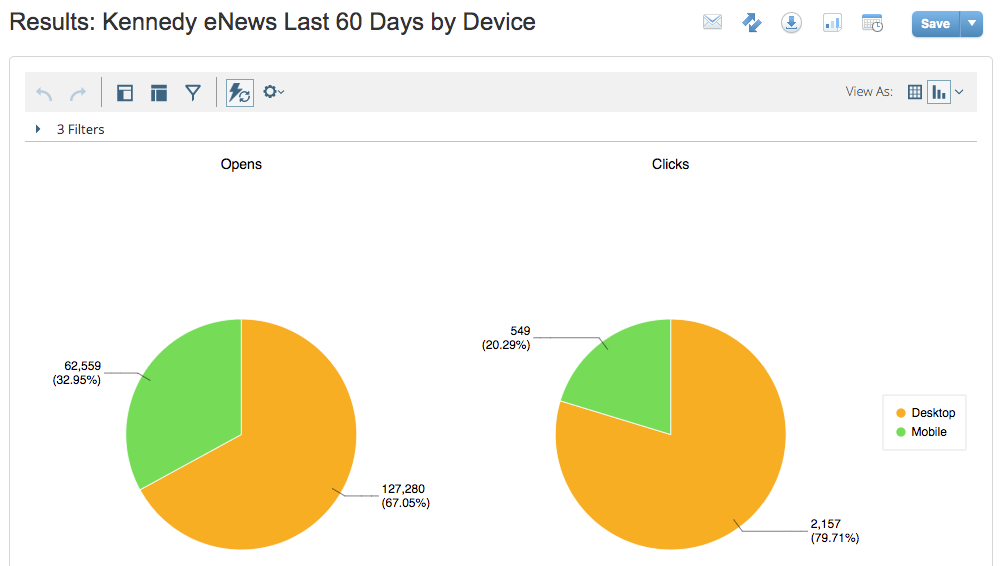Open the filter funnel tool
Image resolution: width=1002 pixels, height=566 pixels.
click(x=193, y=93)
